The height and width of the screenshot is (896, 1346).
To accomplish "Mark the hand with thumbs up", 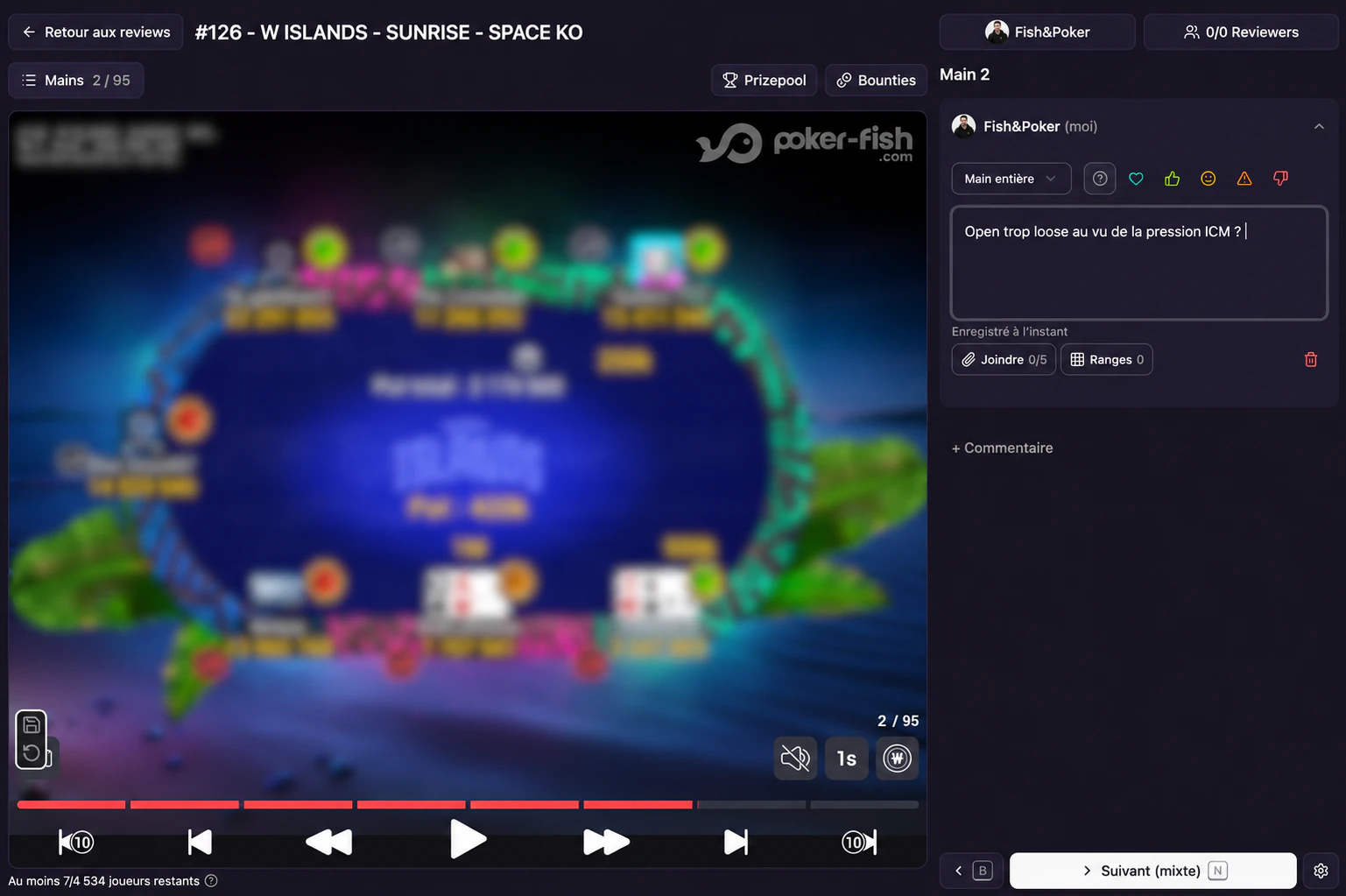I will point(1172,179).
